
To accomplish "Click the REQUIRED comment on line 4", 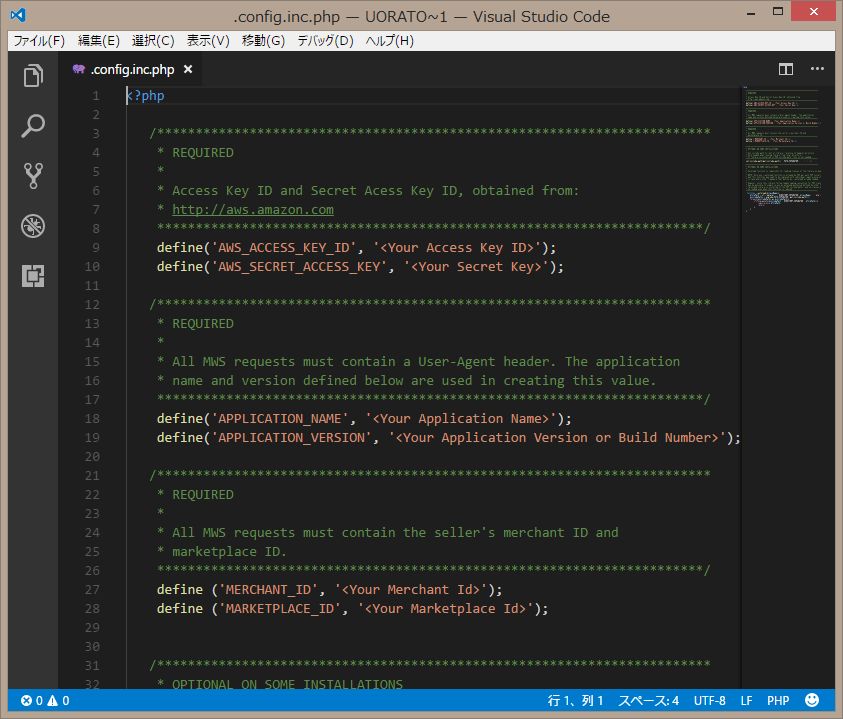I will 203,152.
